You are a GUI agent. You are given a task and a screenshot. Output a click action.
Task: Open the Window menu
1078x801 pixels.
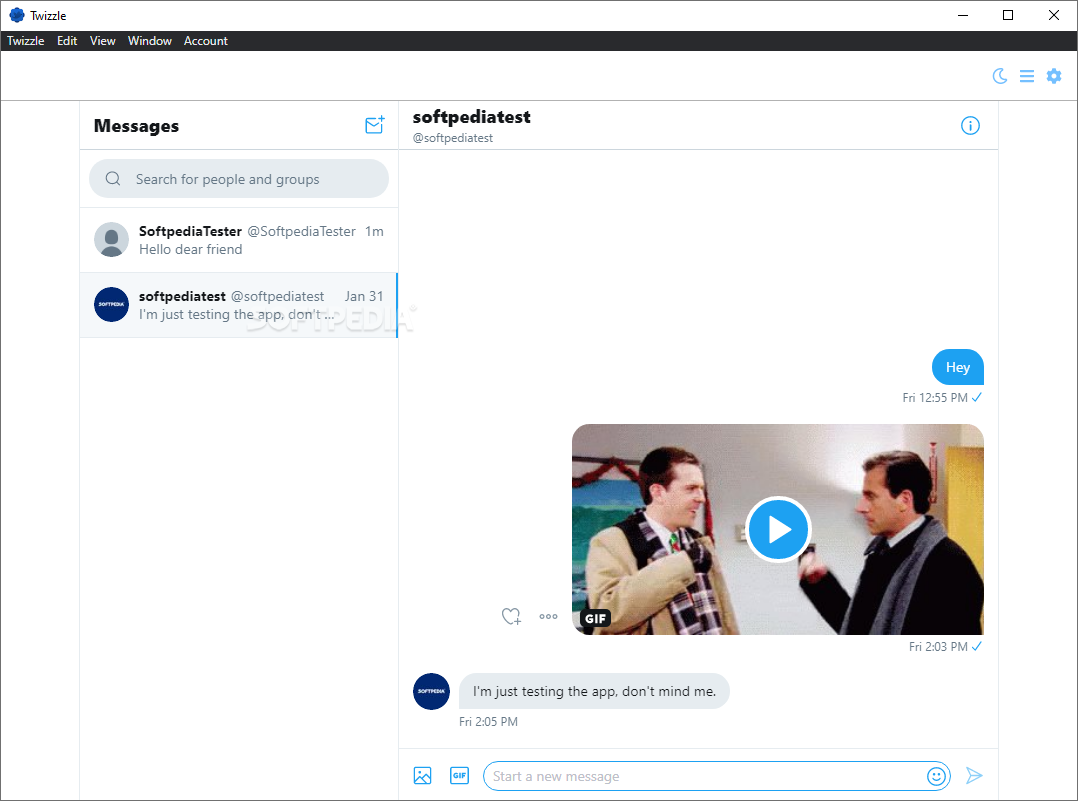[x=150, y=41]
